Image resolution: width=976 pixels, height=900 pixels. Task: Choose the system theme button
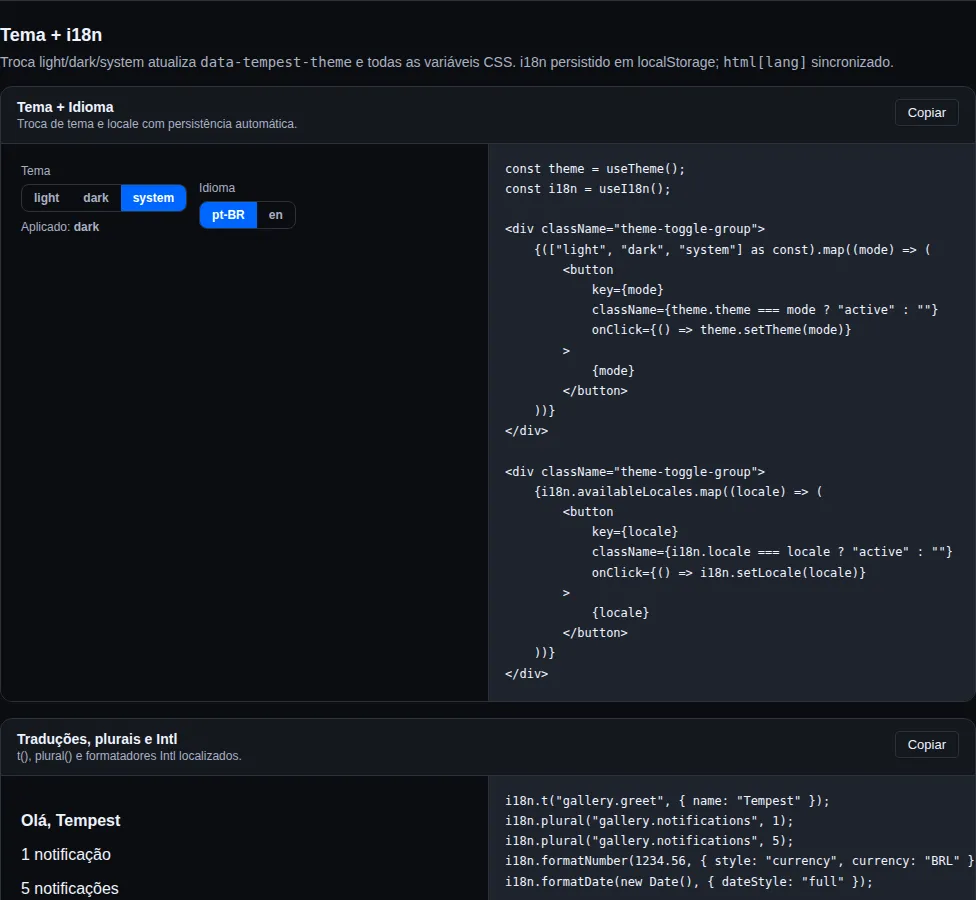coord(153,198)
